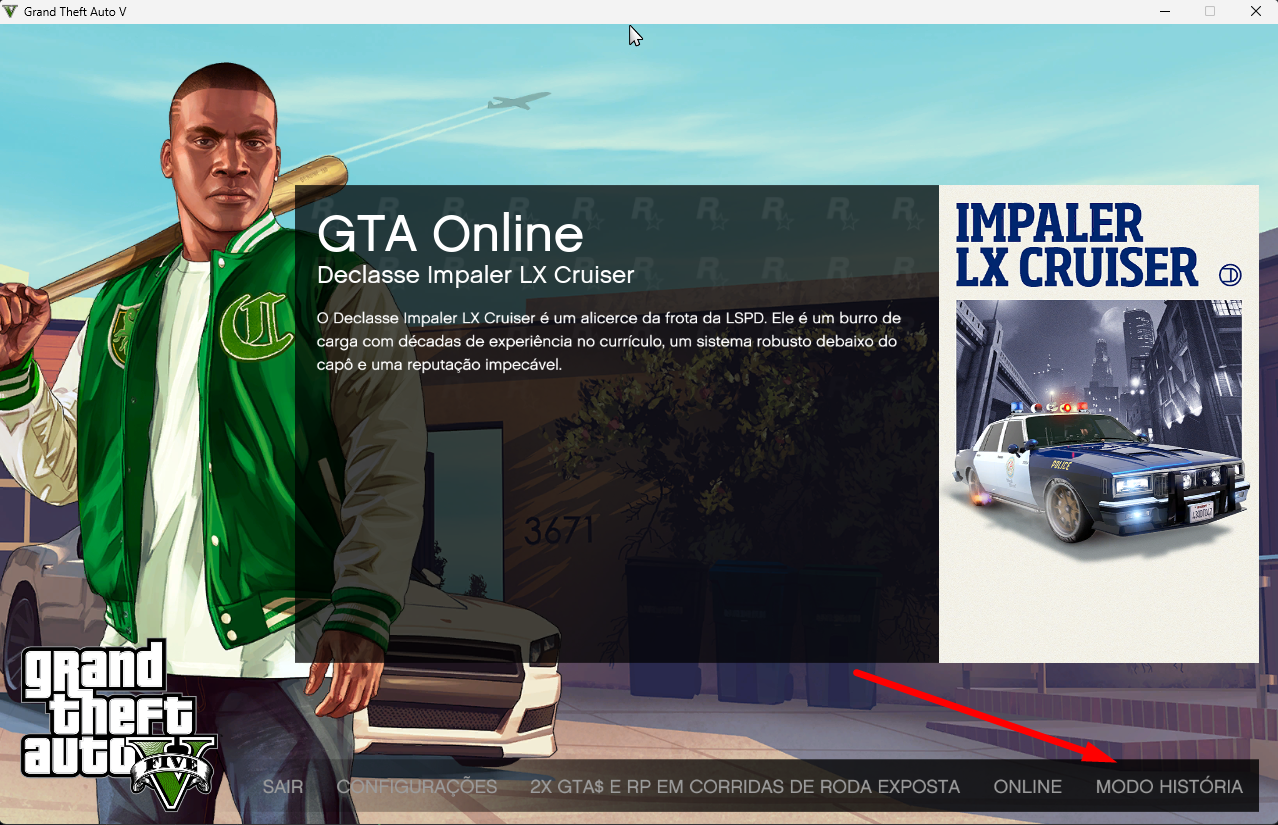1278x825 pixels.
Task: Click the Declasse Impaler LX Cruiser subtitle
Action: tap(475, 275)
